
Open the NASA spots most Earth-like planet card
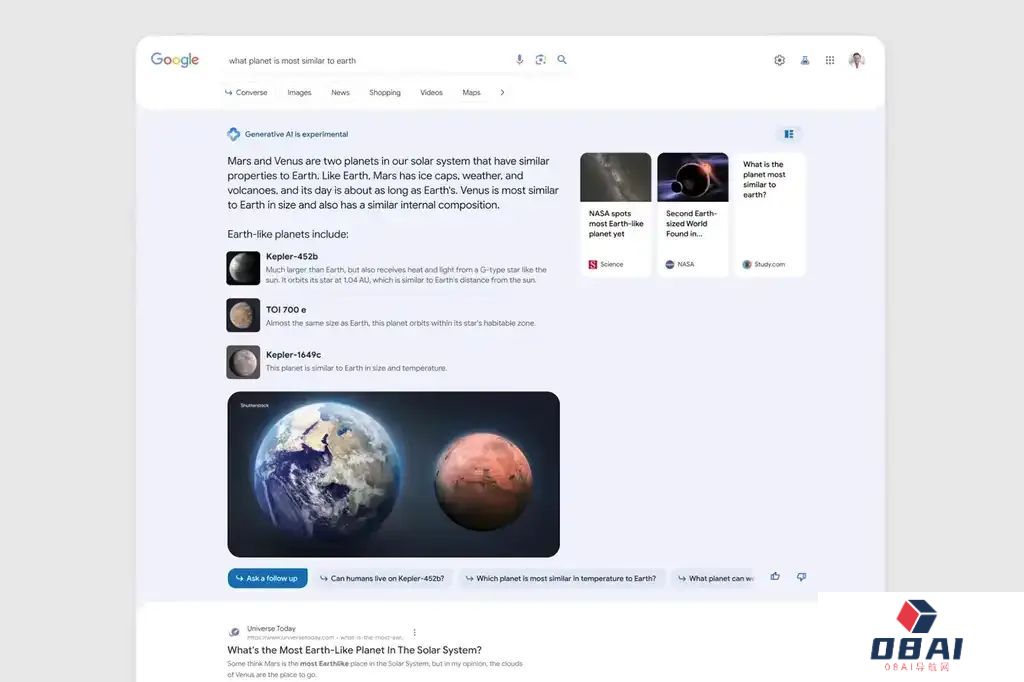click(615, 214)
